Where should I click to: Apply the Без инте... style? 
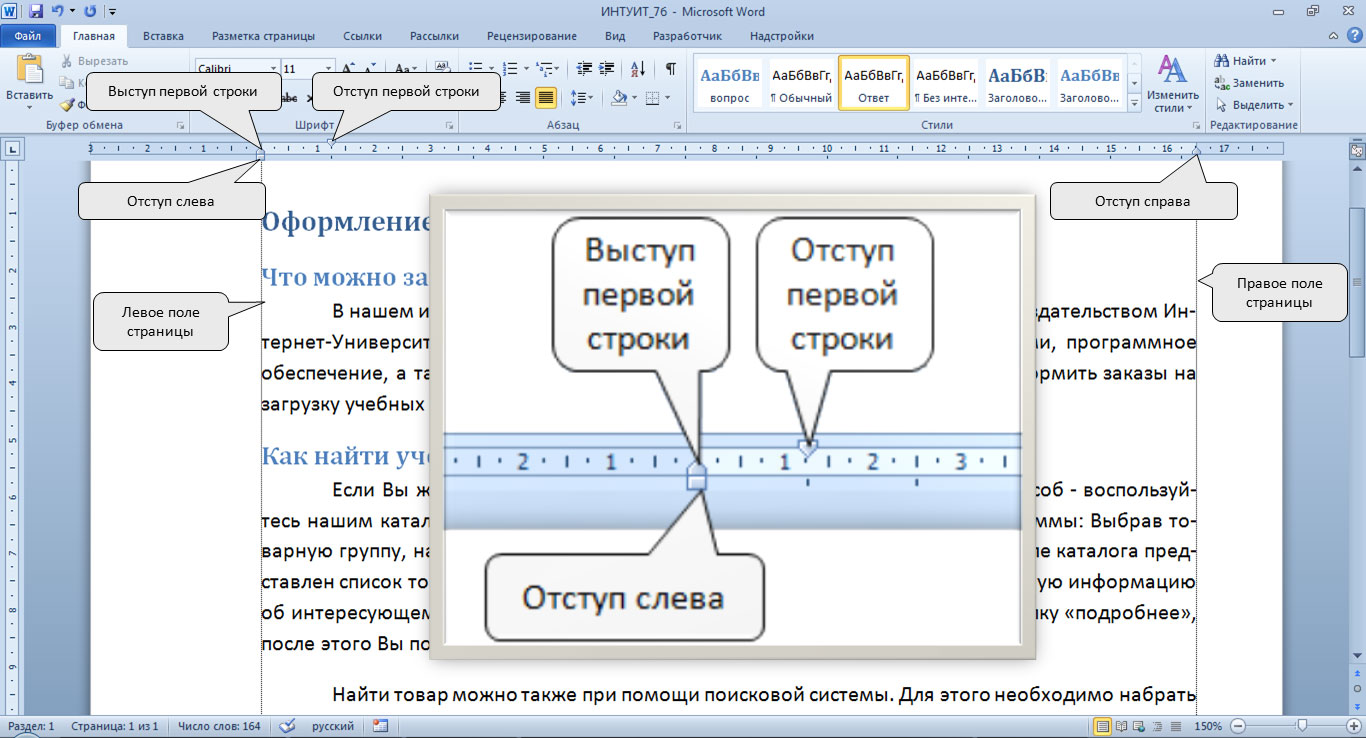pyautogui.click(x=946, y=84)
